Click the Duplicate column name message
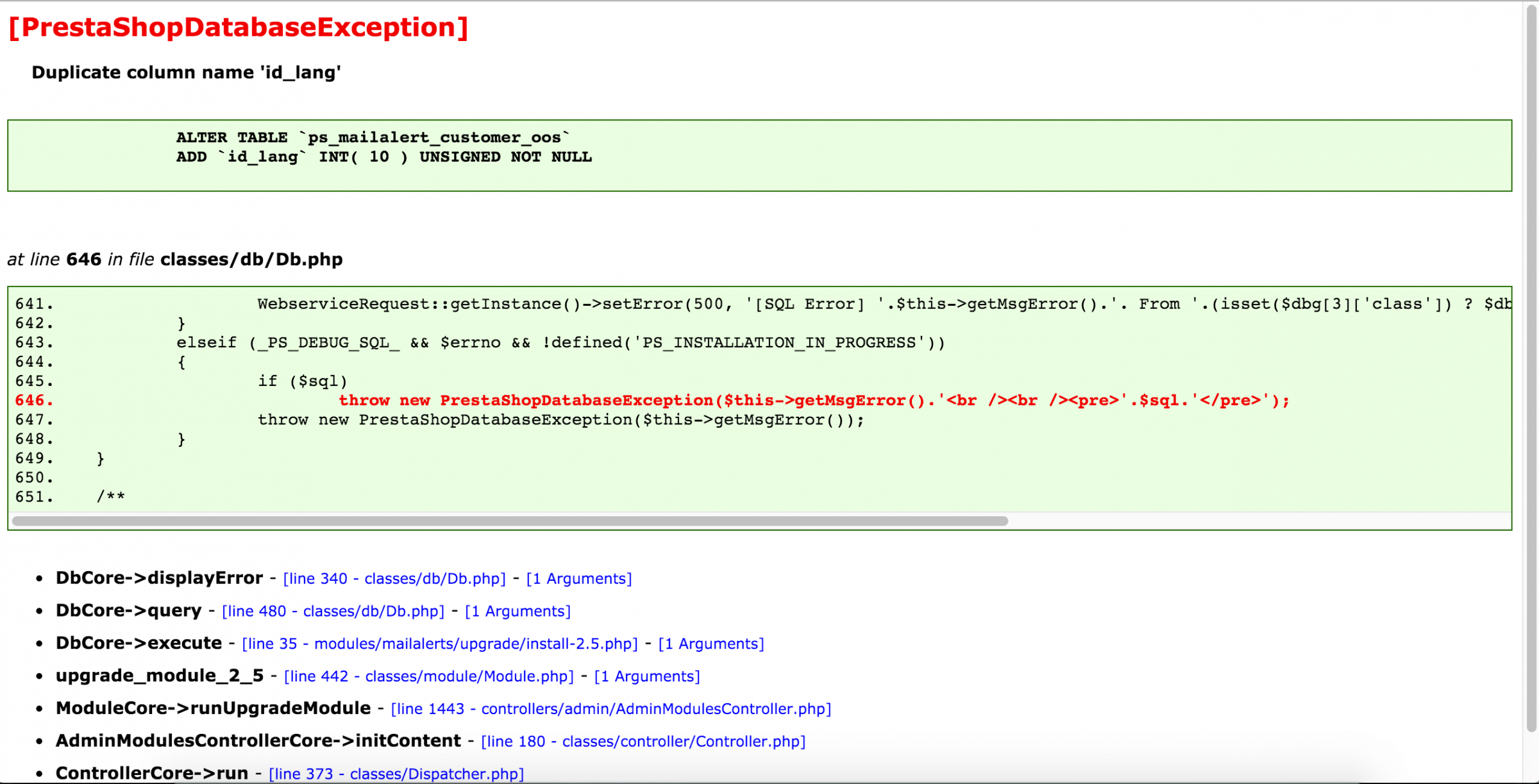1539x784 pixels. [186, 72]
